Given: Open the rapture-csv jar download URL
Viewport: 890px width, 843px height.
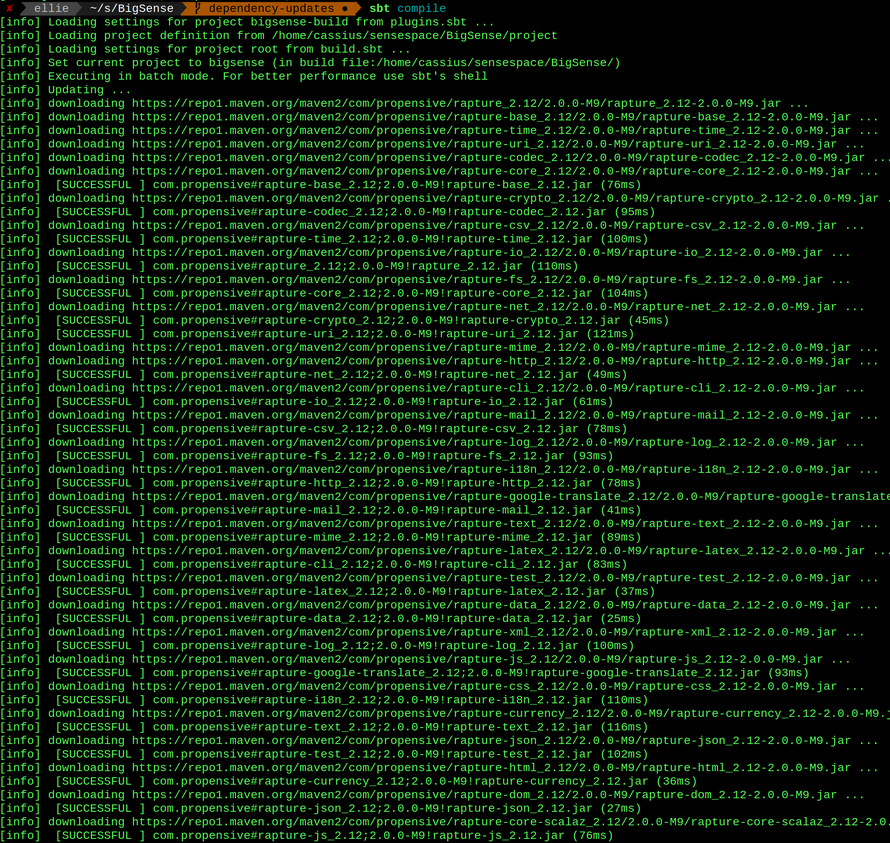Looking at the screenshot, I should coord(484,225).
